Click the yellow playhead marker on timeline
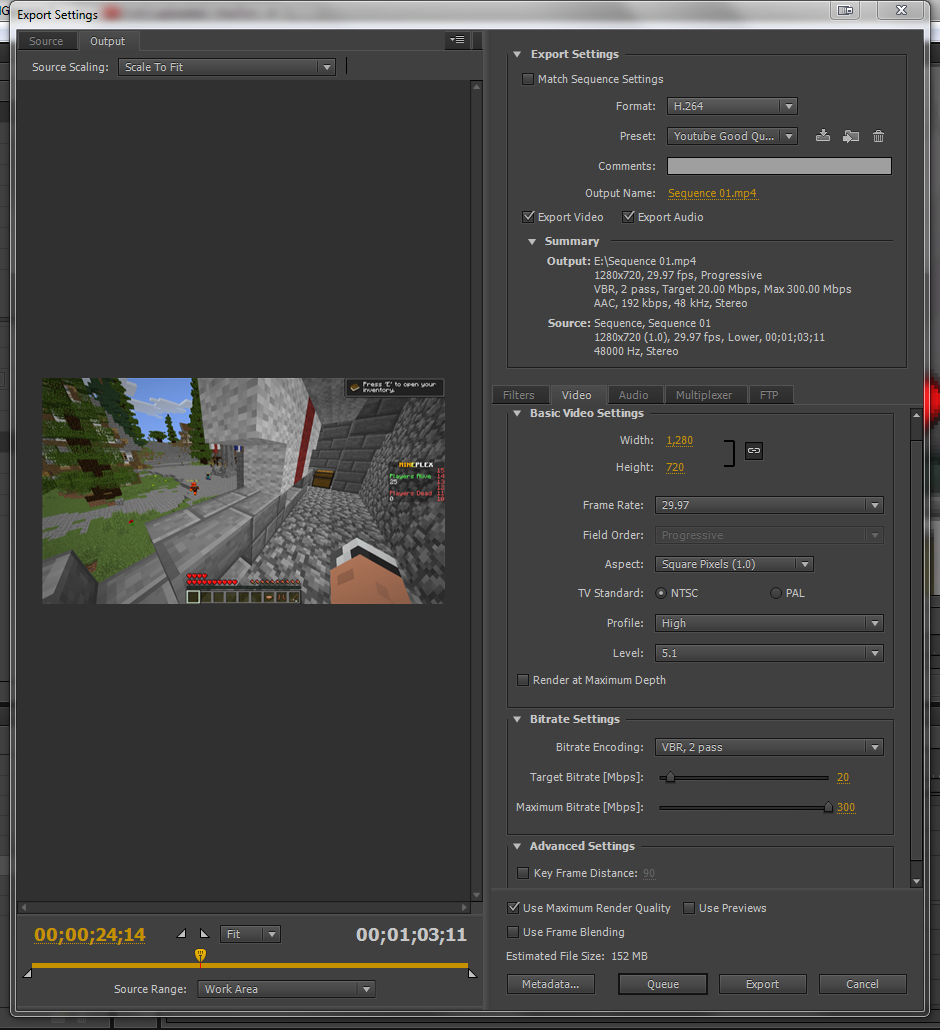 click(200, 956)
